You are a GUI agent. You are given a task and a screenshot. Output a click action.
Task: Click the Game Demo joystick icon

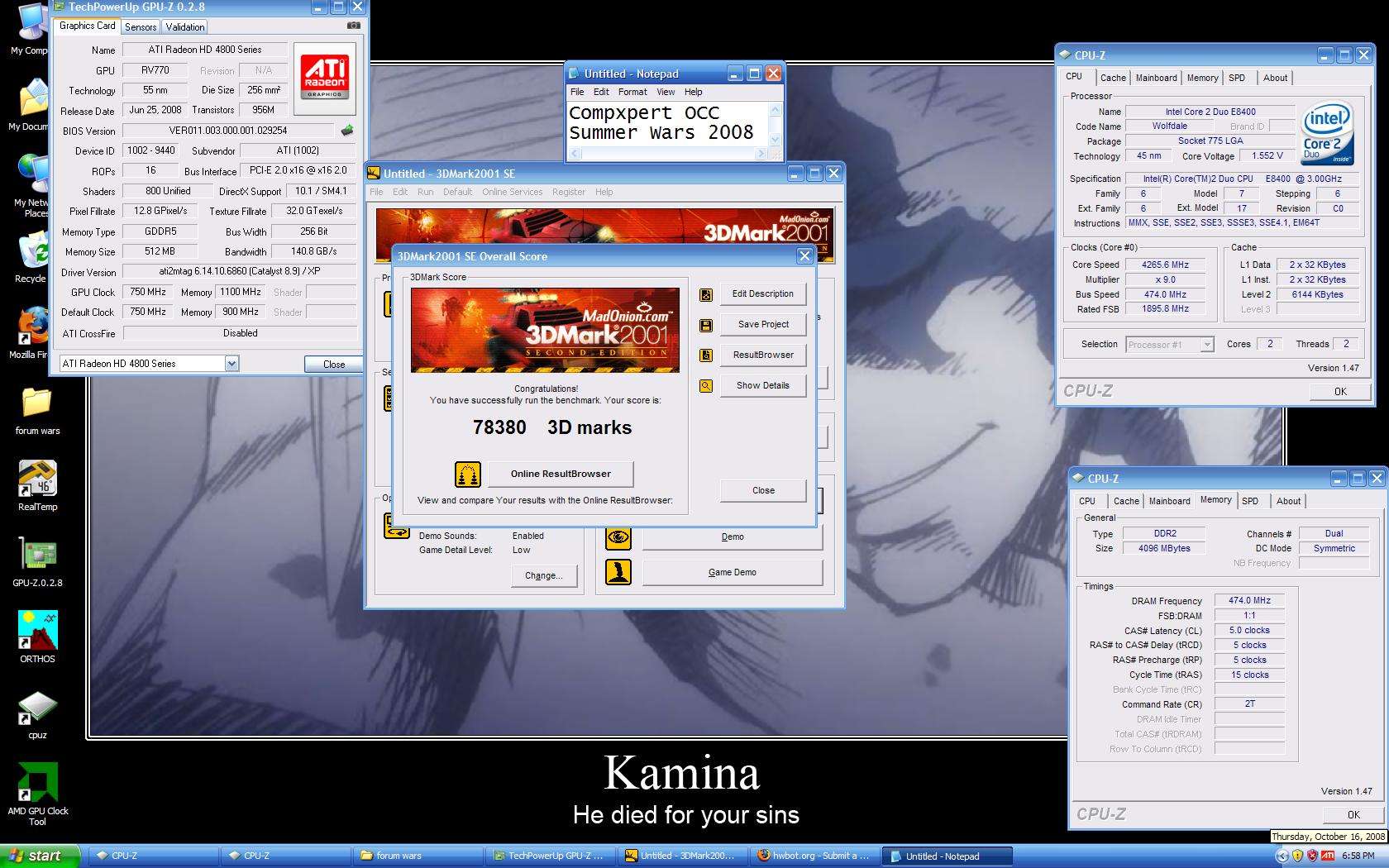tap(618, 572)
